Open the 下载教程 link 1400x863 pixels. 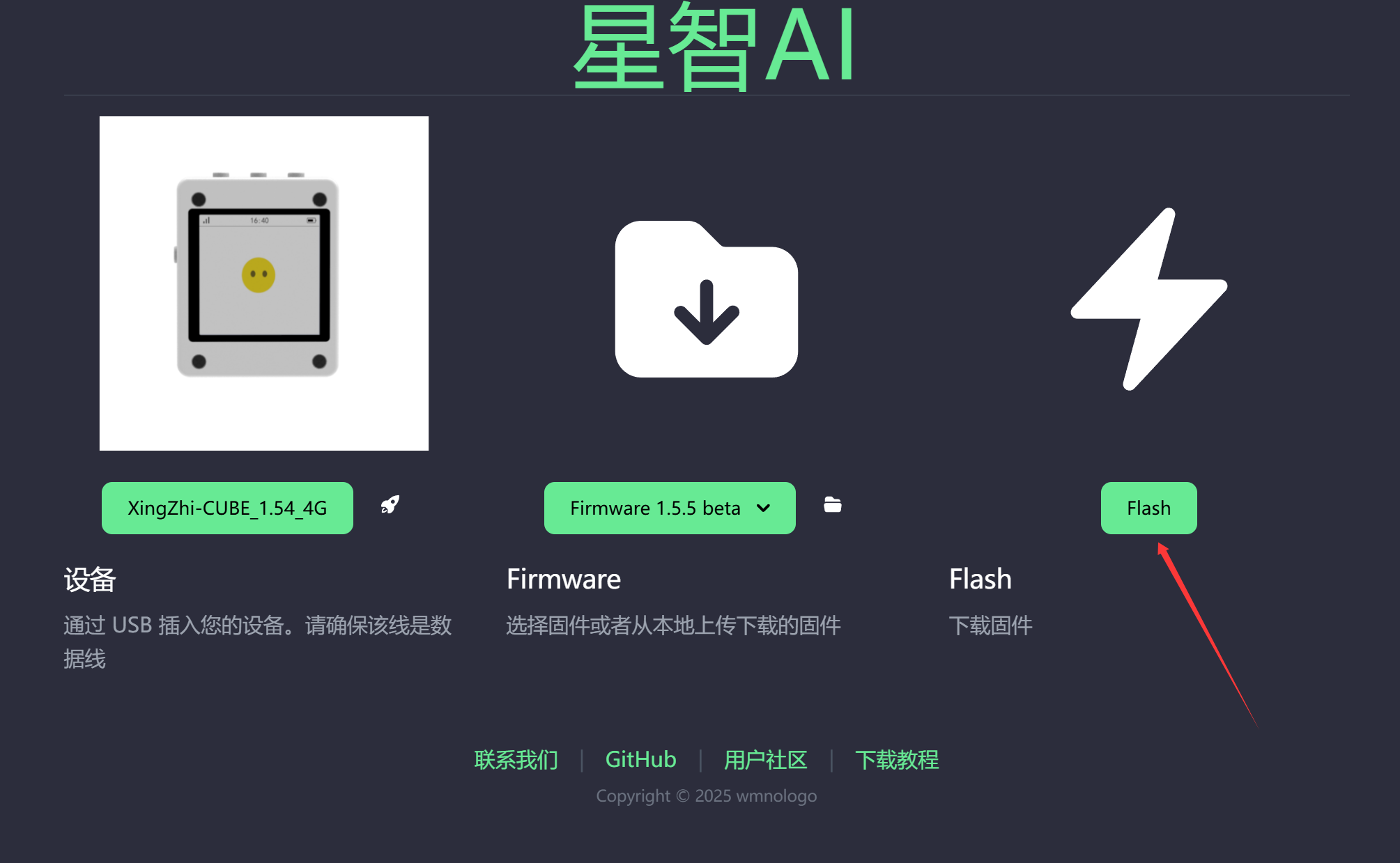click(897, 759)
